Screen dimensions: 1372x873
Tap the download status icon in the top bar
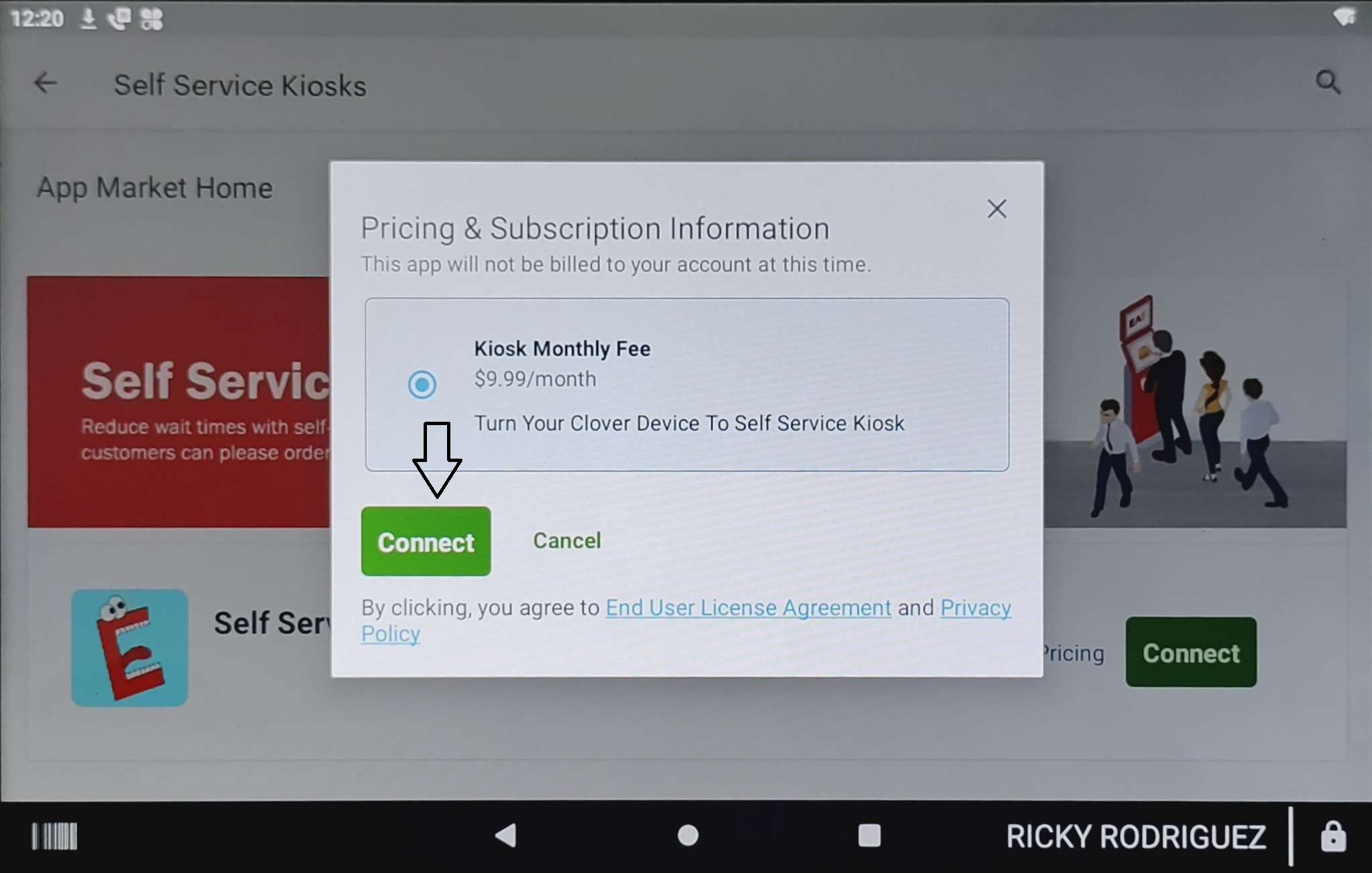click(88, 19)
